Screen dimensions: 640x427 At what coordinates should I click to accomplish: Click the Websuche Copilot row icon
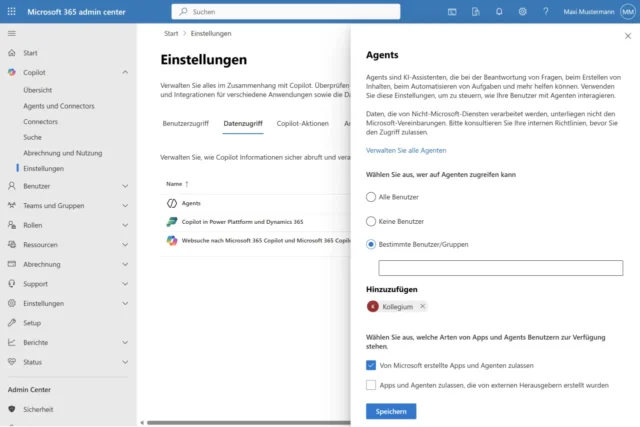(x=172, y=240)
